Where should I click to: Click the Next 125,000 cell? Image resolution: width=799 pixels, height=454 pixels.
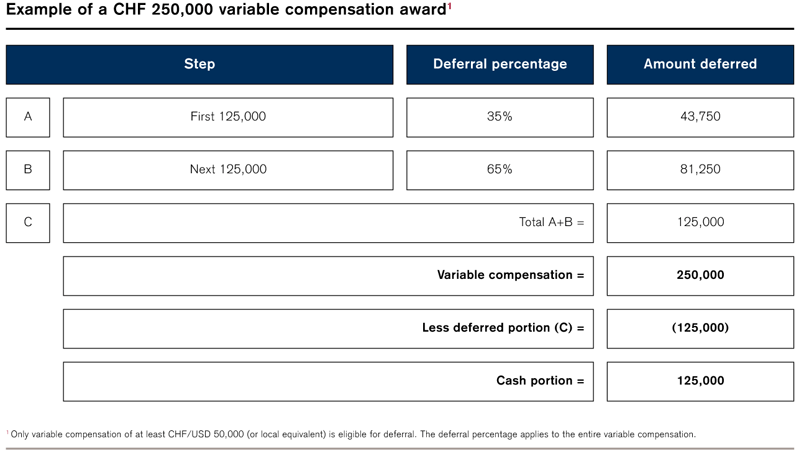[x=228, y=170]
